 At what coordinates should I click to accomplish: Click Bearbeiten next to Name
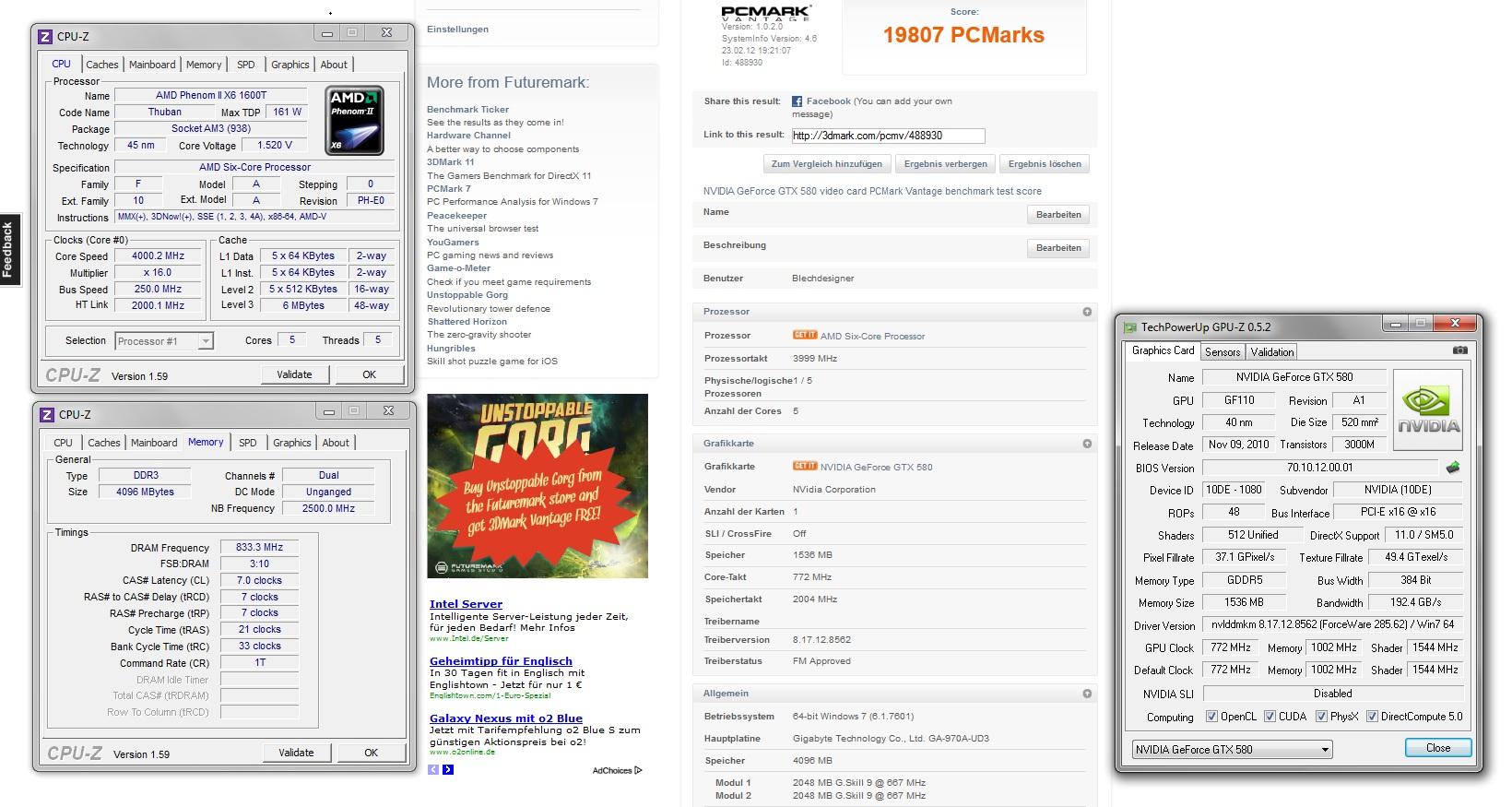point(1058,215)
